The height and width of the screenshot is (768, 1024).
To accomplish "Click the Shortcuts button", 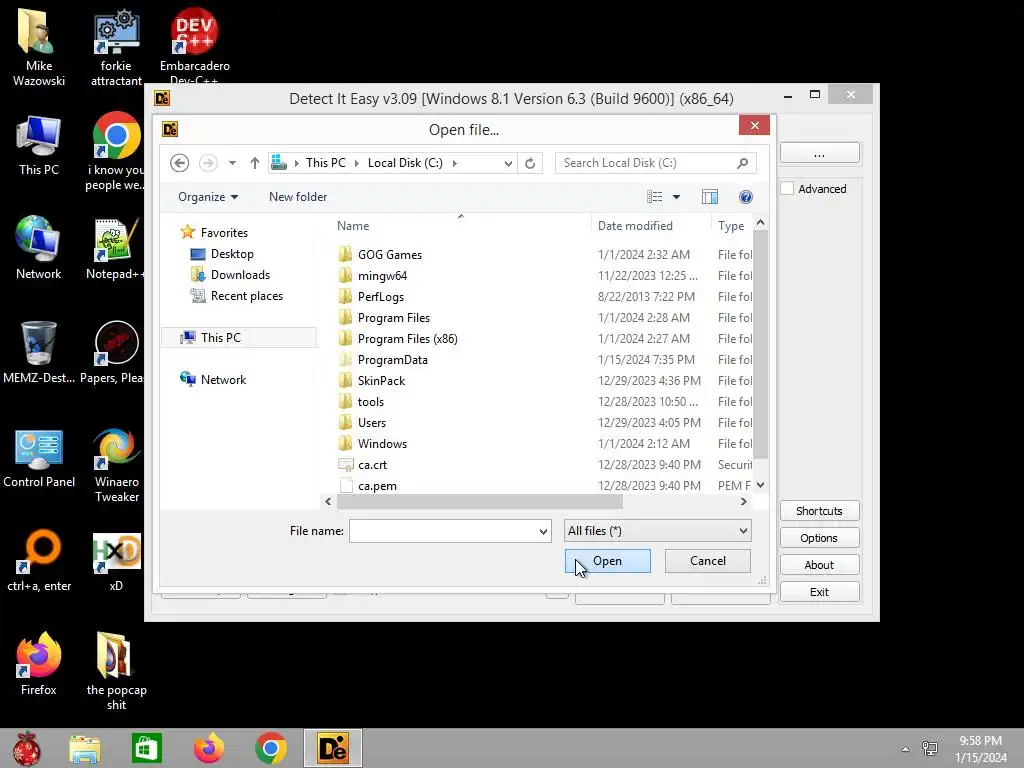I will point(820,511).
